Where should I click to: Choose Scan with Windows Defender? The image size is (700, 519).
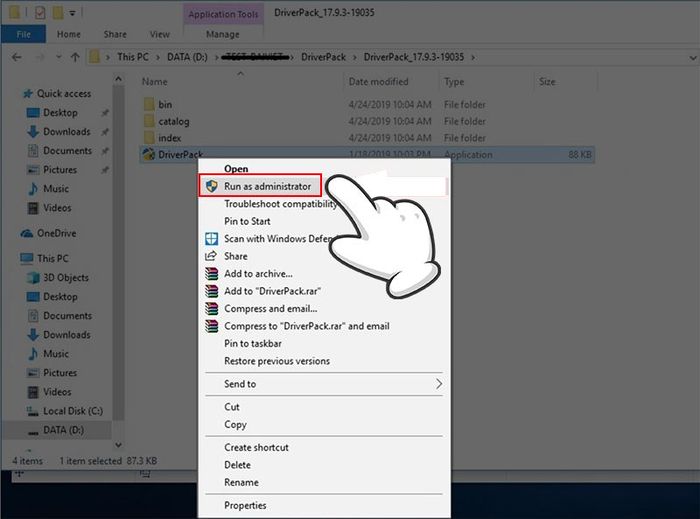[x=278, y=239]
